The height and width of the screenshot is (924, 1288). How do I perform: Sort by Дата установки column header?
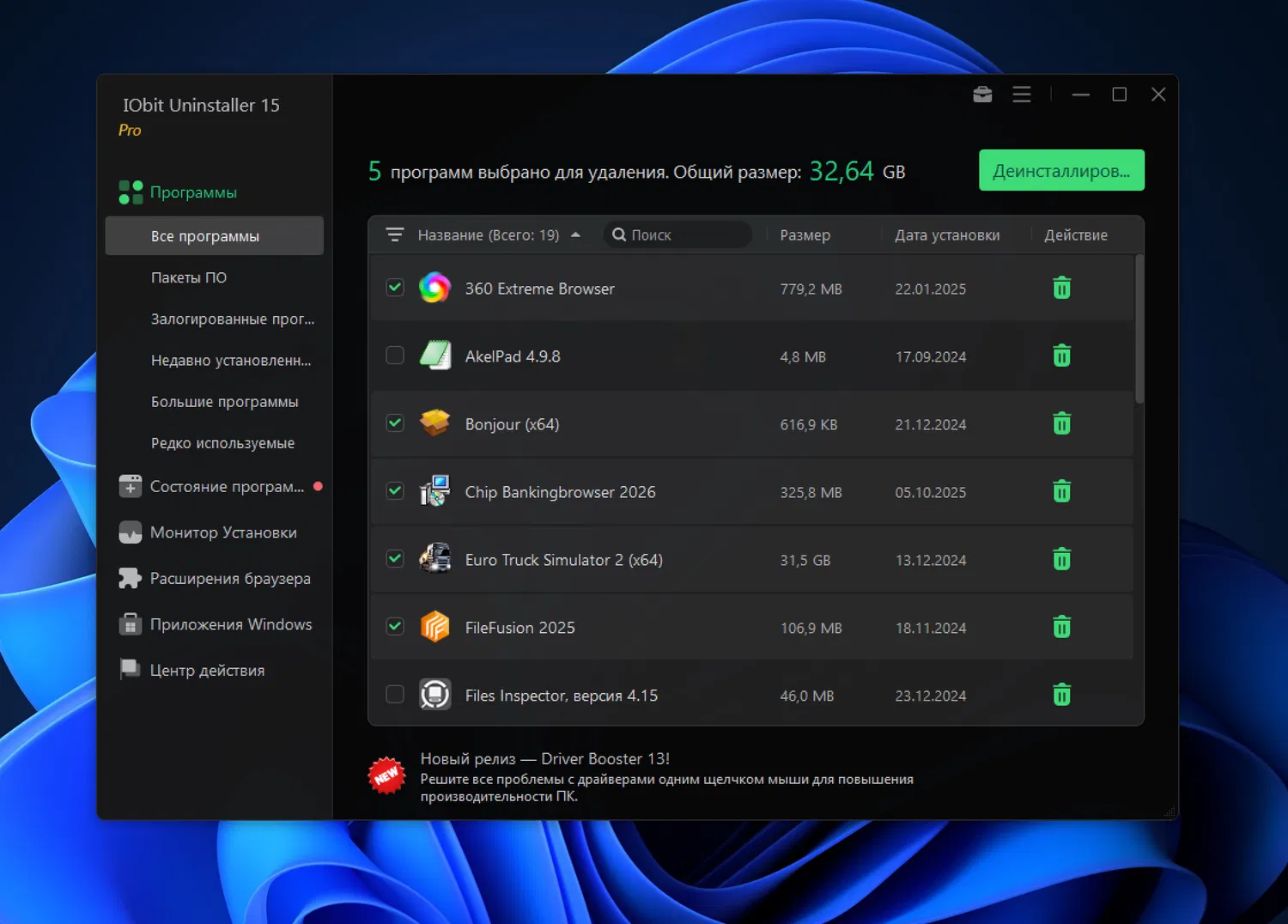click(947, 235)
